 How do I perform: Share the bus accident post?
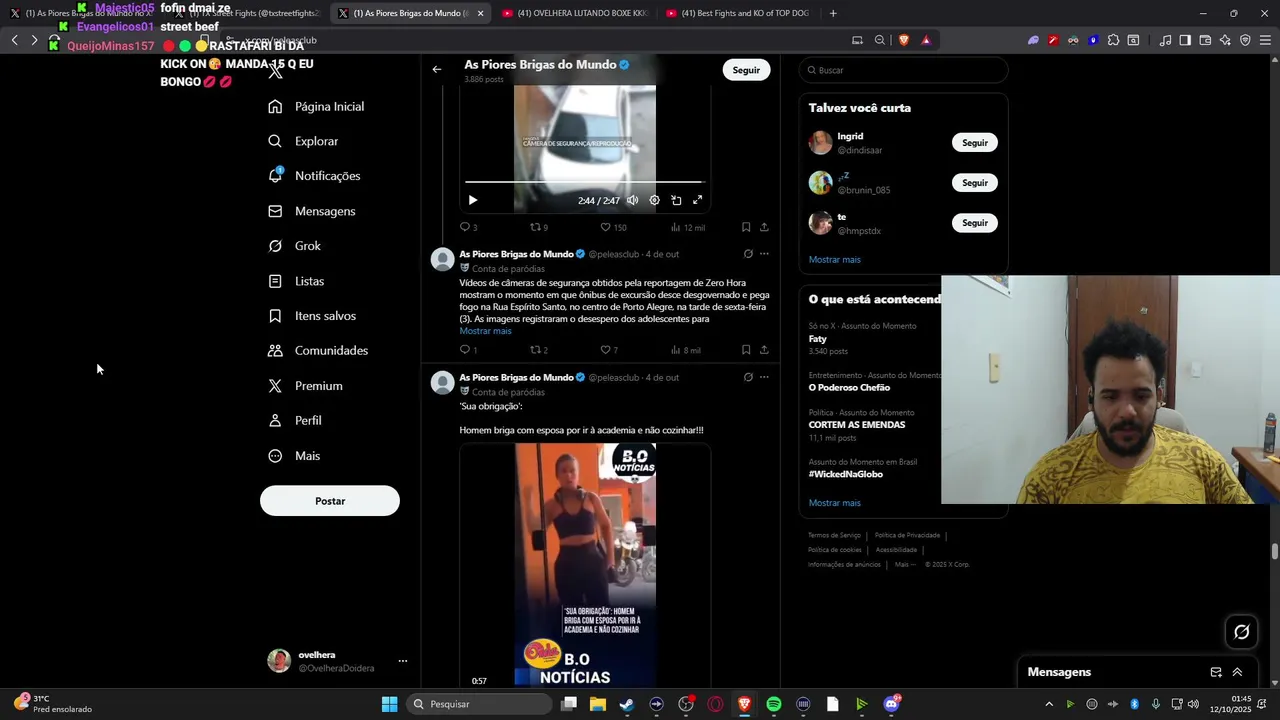pos(764,350)
